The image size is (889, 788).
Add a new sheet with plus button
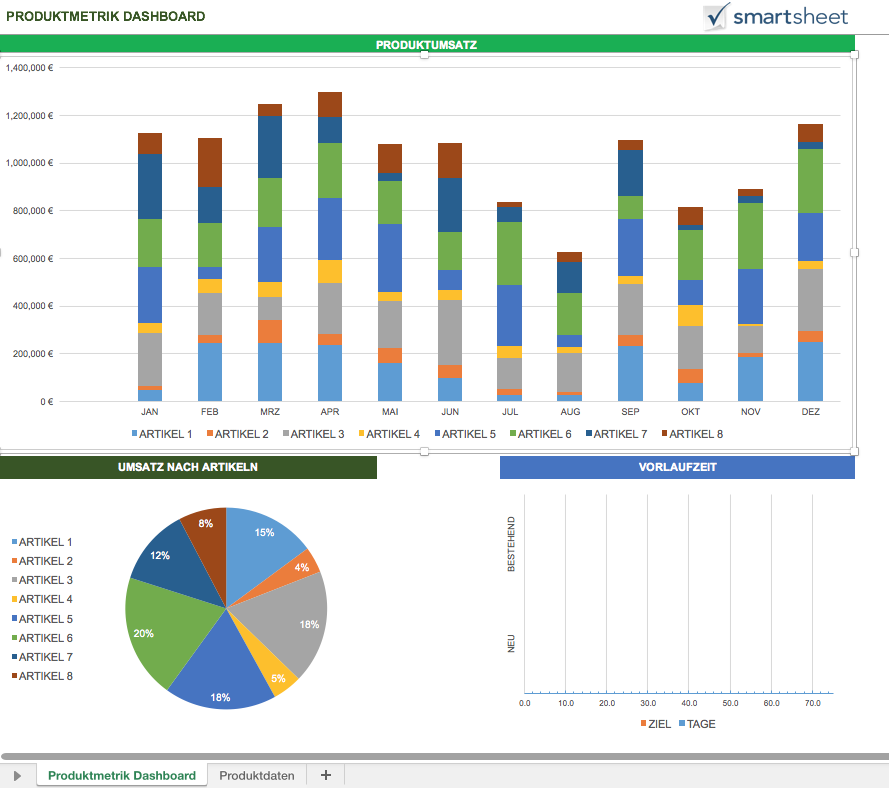point(325,775)
